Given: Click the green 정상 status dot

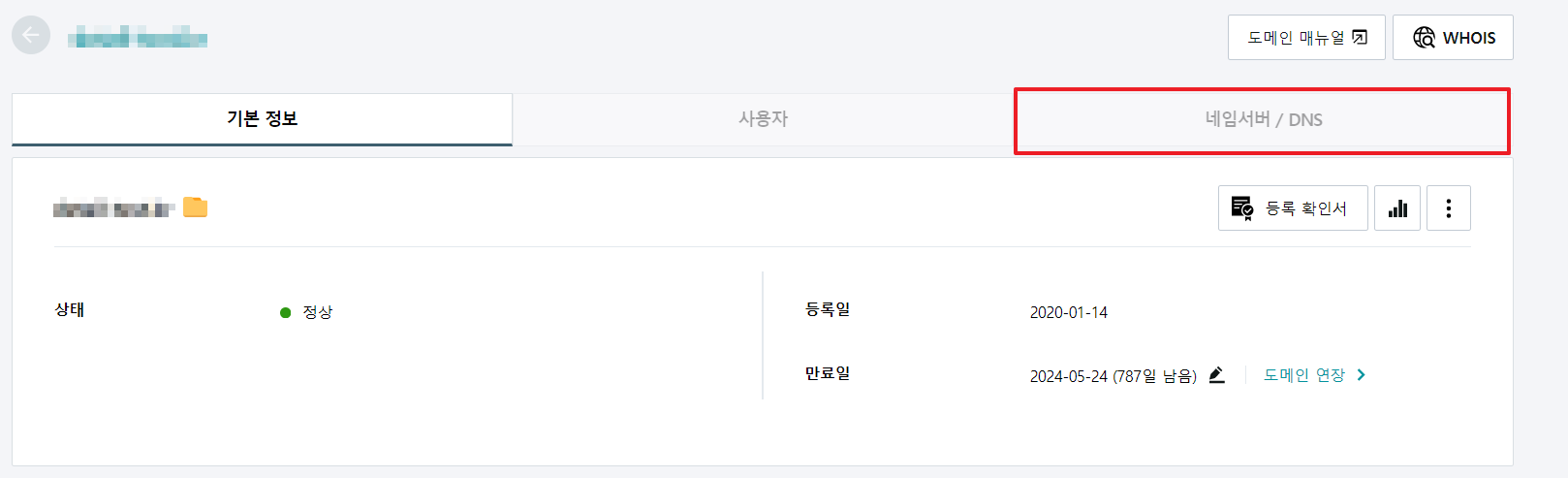Looking at the screenshot, I should [285, 312].
